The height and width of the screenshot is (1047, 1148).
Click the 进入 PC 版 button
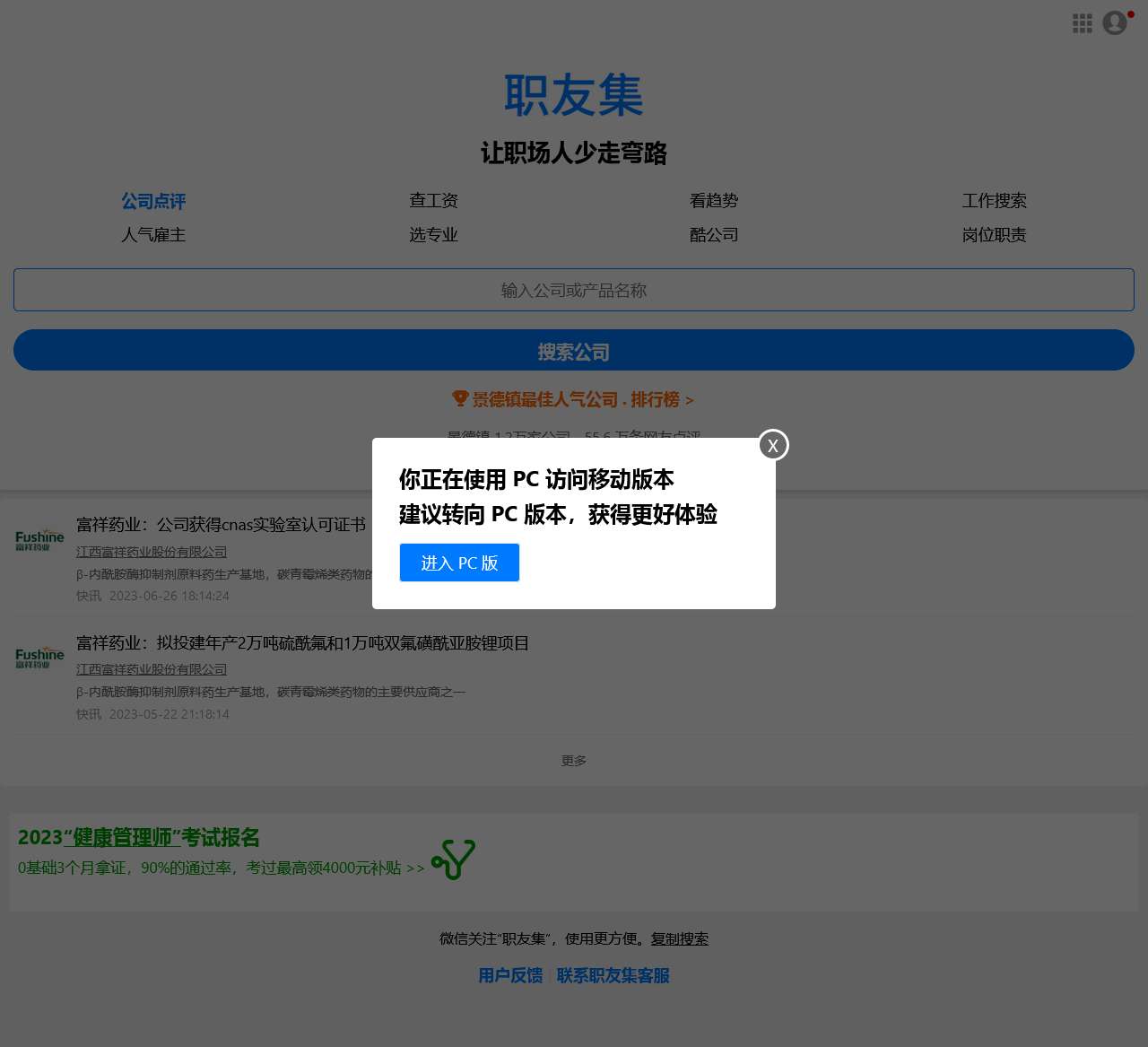pyautogui.click(x=459, y=563)
